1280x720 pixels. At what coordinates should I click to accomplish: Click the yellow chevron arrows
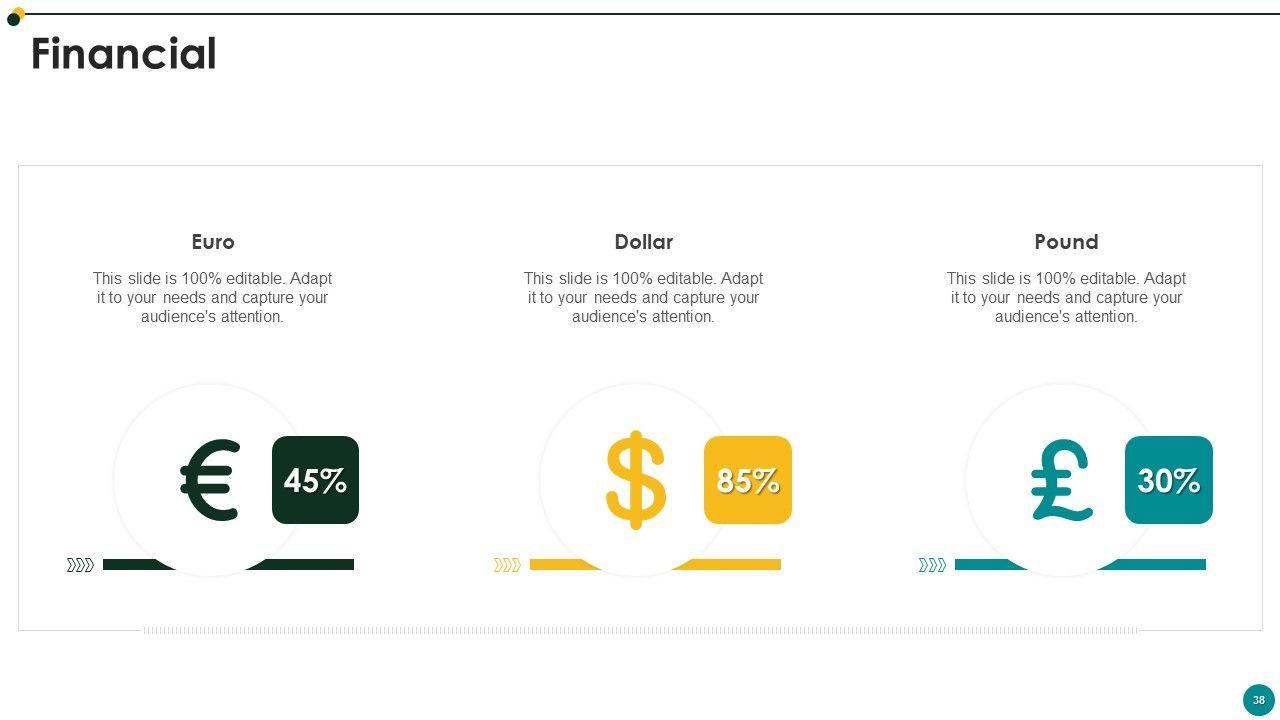point(507,565)
